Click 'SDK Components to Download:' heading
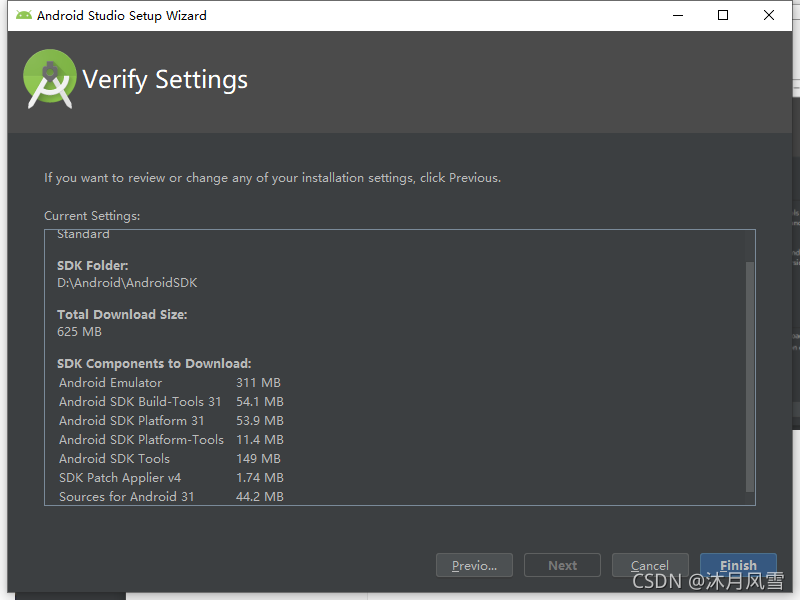The image size is (800, 600). point(154,363)
